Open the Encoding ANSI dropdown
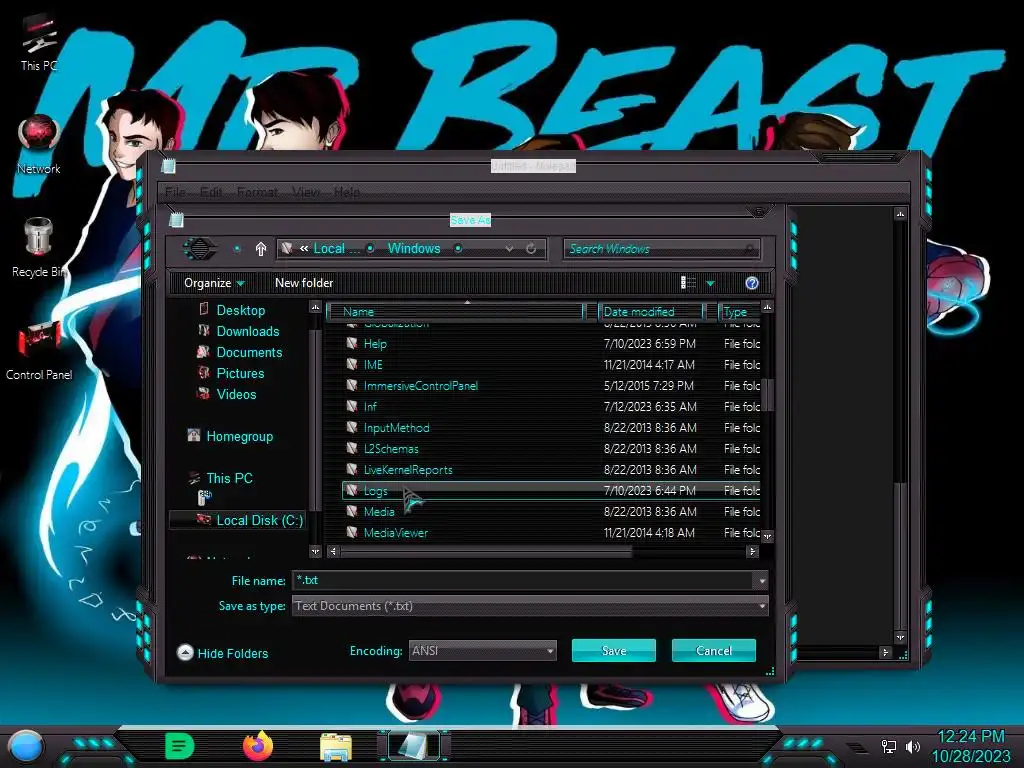 [x=483, y=650]
